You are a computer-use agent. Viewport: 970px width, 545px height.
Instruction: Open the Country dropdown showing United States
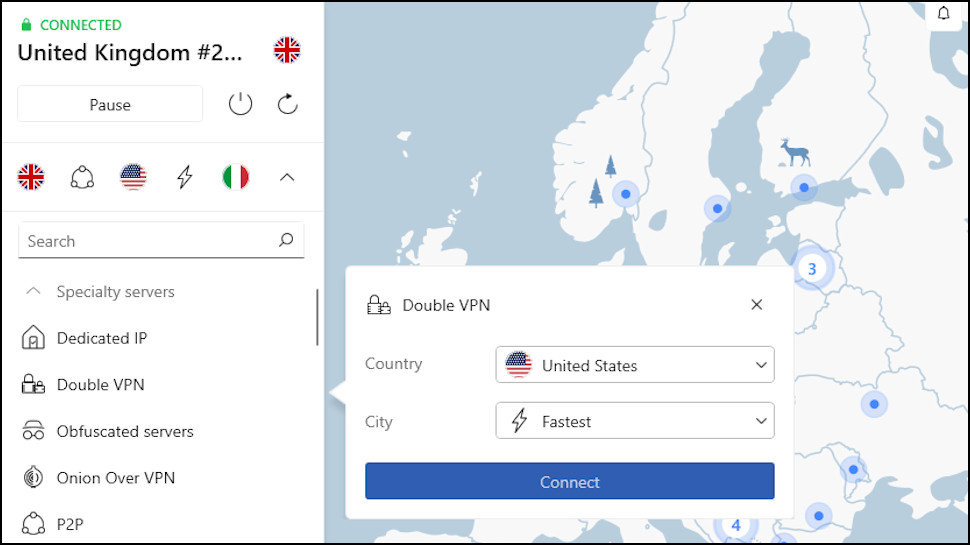(x=635, y=365)
